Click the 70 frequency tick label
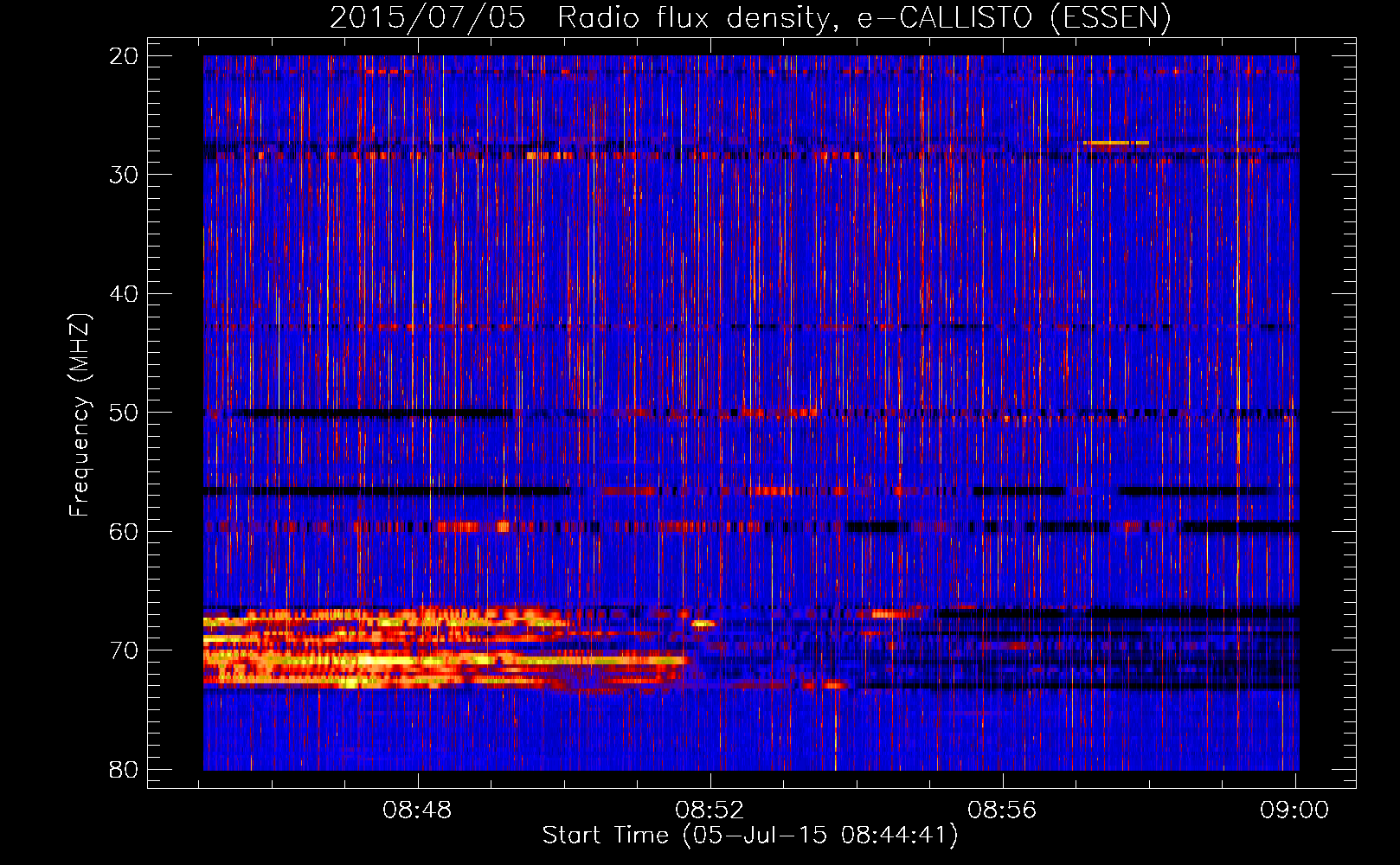Image resolution: width=1400 pixels, height=865 pixels. 124,650
